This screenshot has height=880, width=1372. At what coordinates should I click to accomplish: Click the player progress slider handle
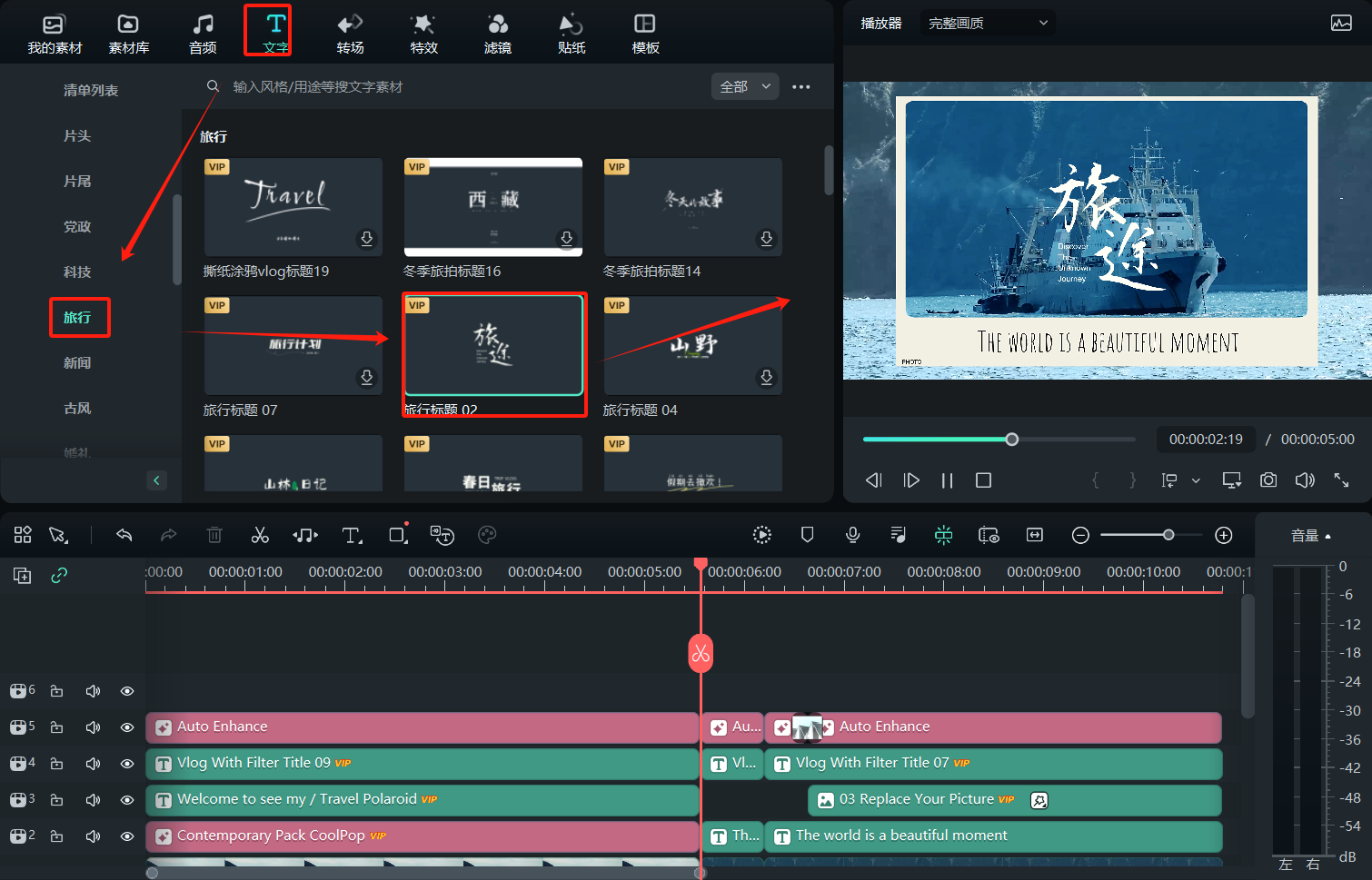coord(1011,440)
